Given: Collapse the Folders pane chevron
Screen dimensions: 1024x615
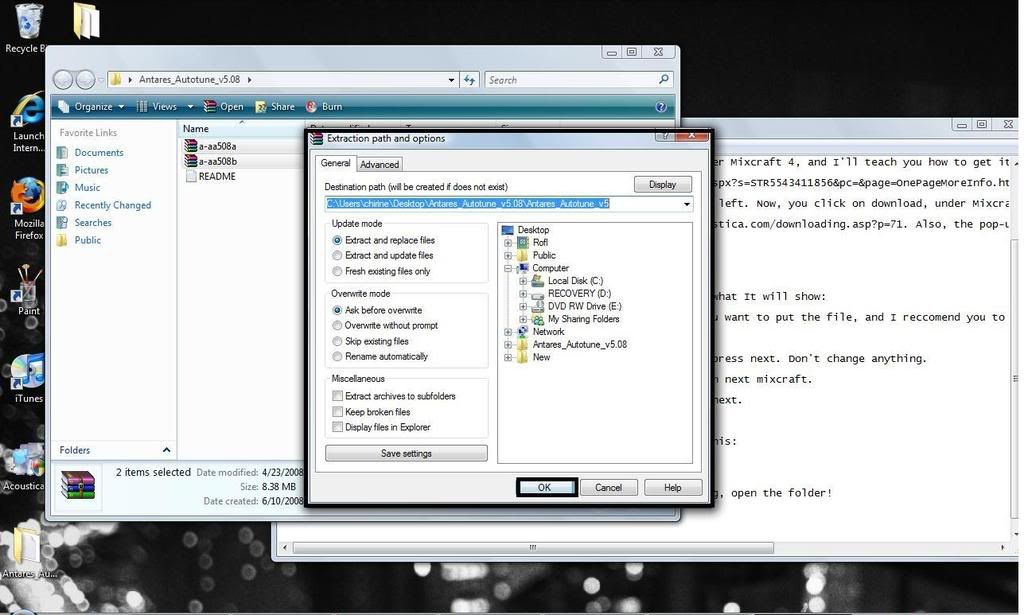Looking at the screenshot, I should tap(166, 450).
